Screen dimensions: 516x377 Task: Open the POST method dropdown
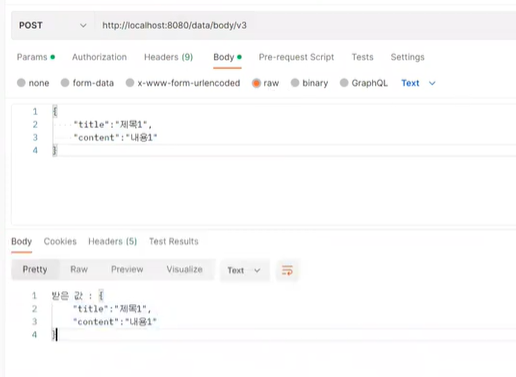(53, 25)
